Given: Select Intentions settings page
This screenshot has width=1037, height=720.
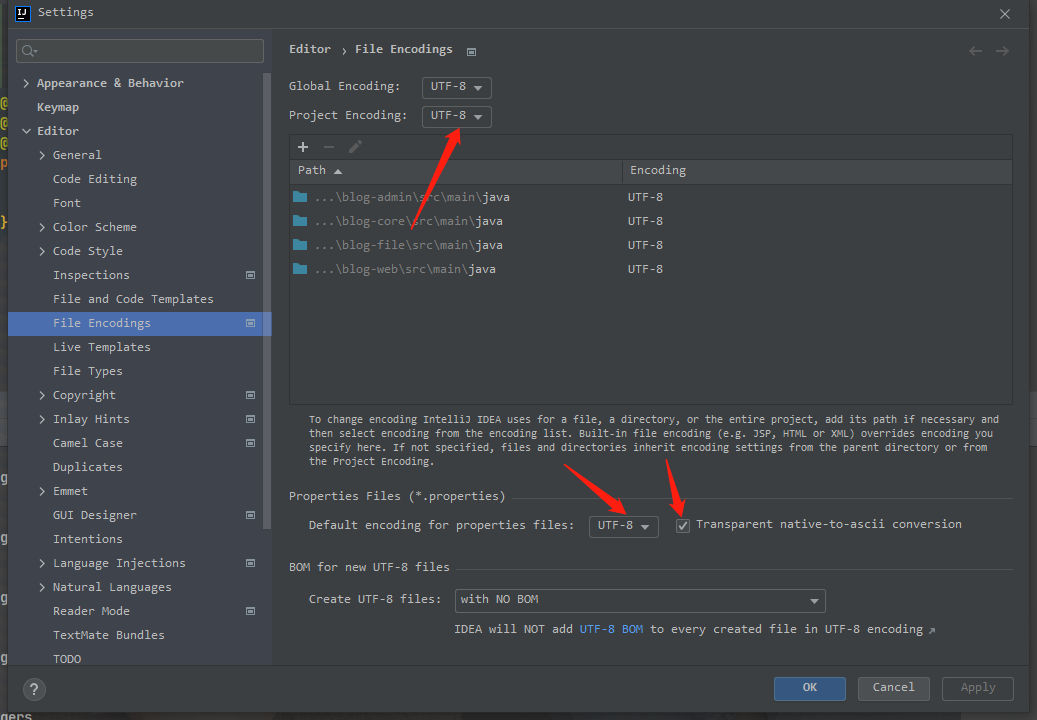Looking at the screenshot, I should point(87,539).
